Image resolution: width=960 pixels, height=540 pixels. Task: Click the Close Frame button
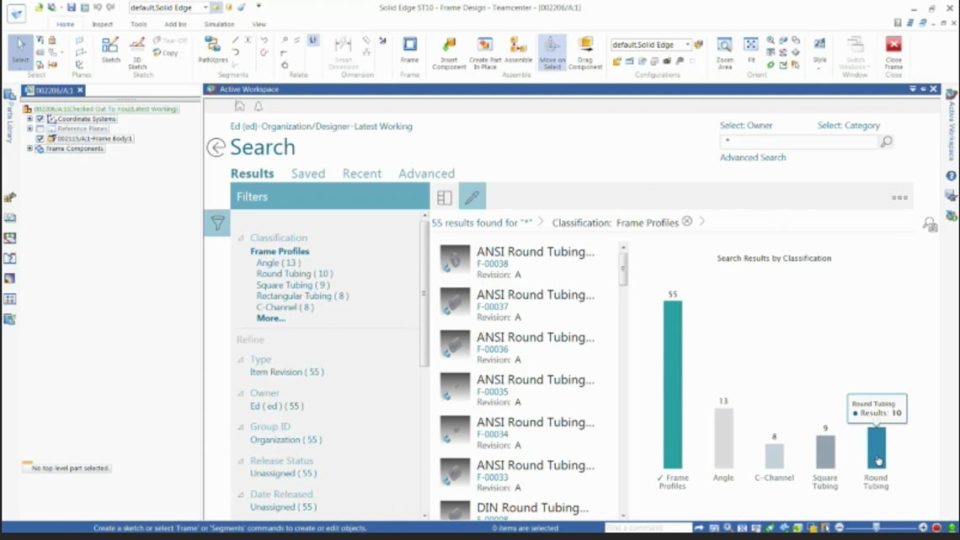(x=893, y=50)
